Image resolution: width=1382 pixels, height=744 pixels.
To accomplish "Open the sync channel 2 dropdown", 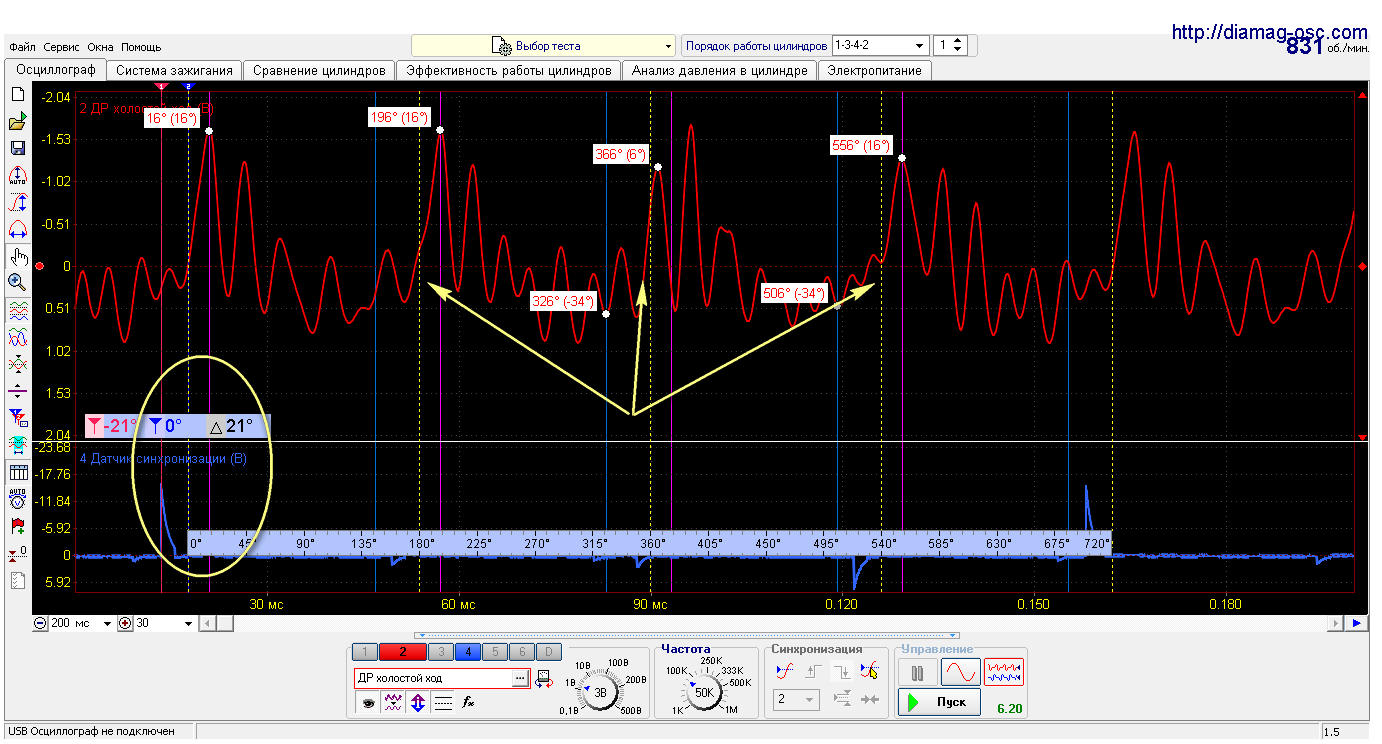I will tap(796, 699).
